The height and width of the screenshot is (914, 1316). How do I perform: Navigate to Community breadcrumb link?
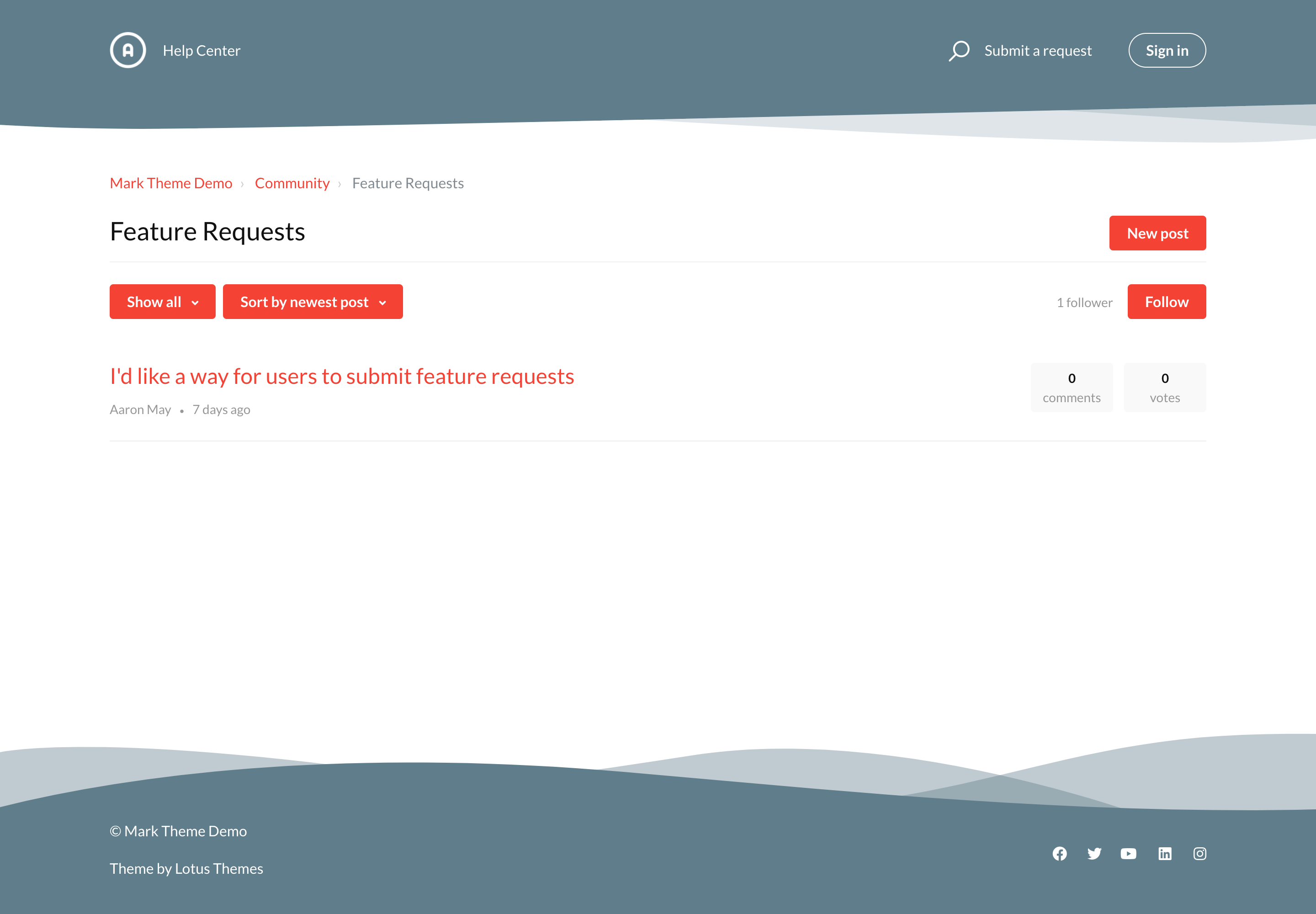pos(292,183)
